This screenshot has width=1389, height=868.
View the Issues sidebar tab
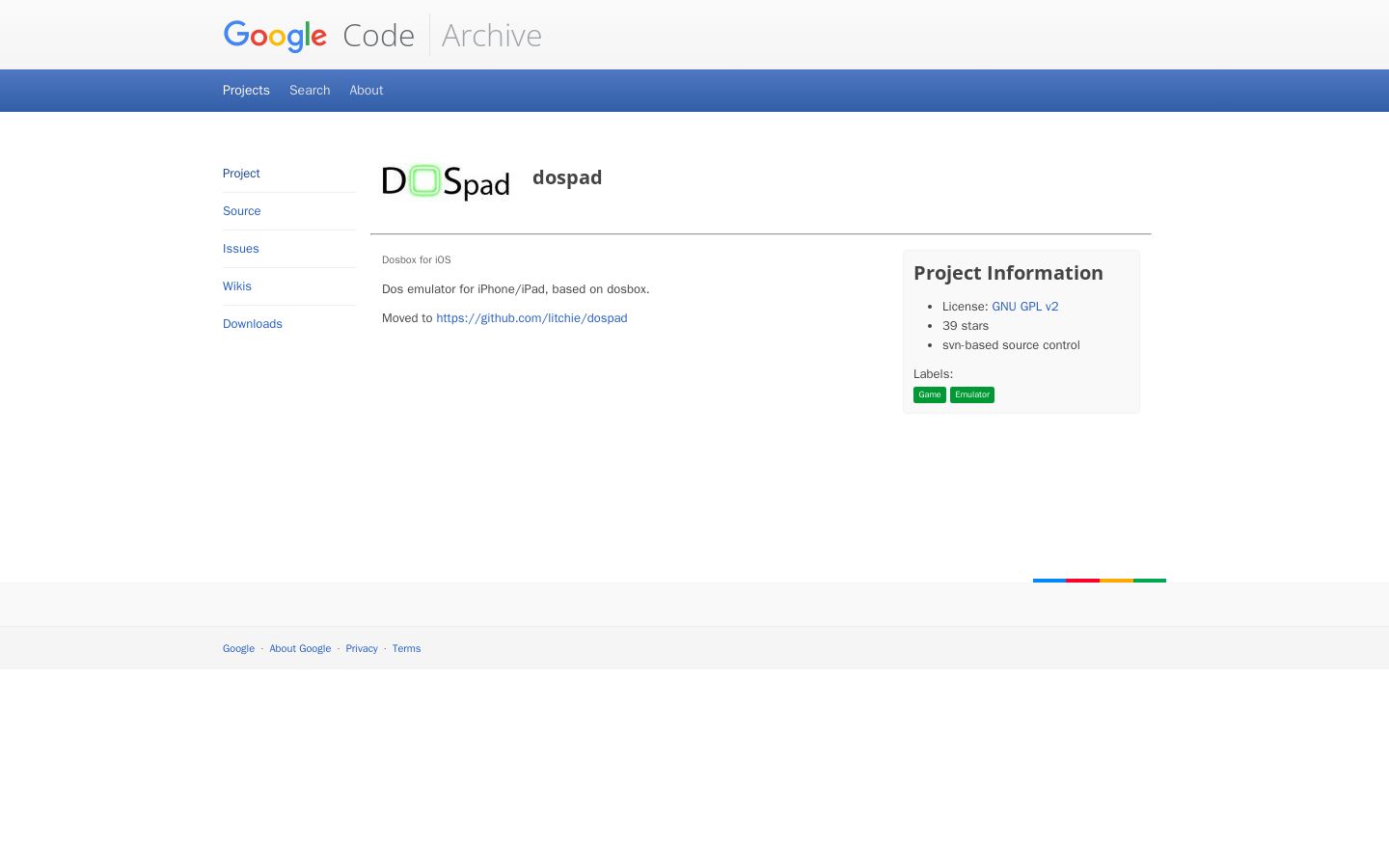coord(241,249)
